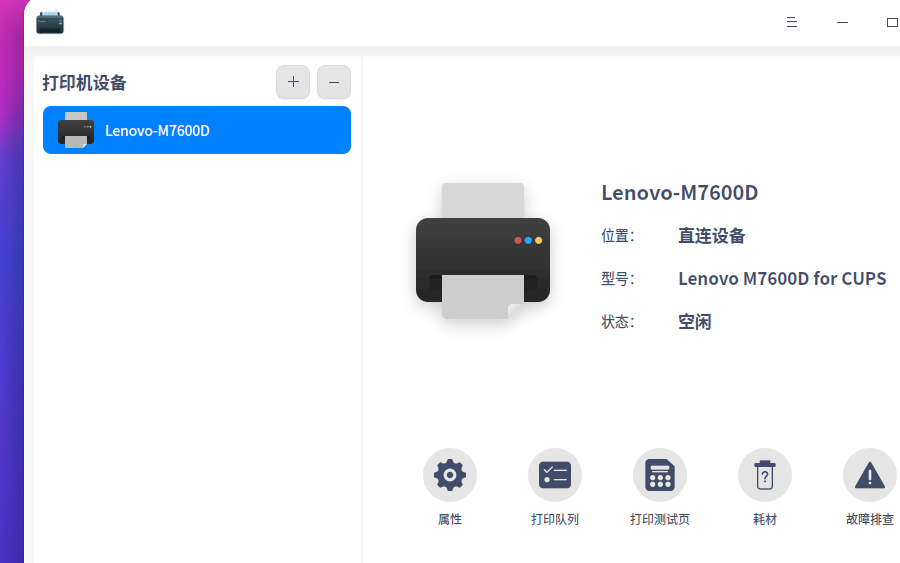Open the Troubleshoot (故障排查) warning icon
900x563 pixels.
click(870, 475)
